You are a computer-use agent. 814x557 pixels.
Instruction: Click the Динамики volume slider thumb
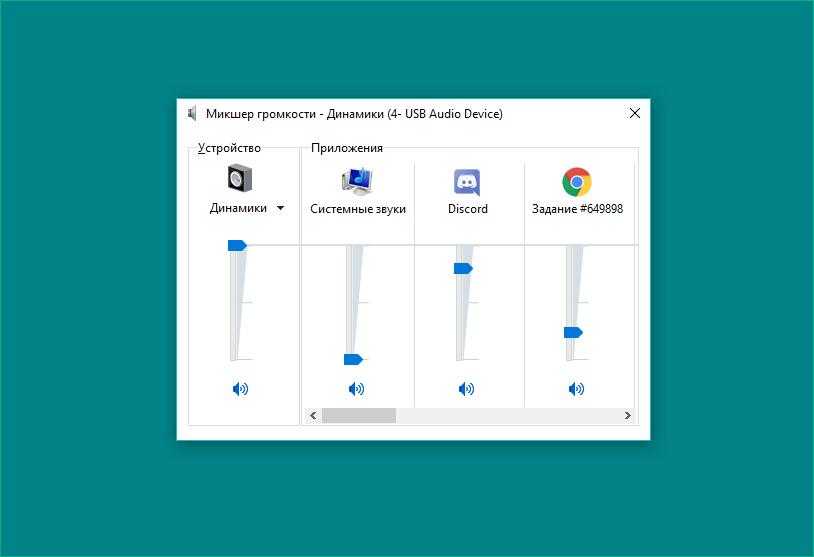click(x=237, y=245)
